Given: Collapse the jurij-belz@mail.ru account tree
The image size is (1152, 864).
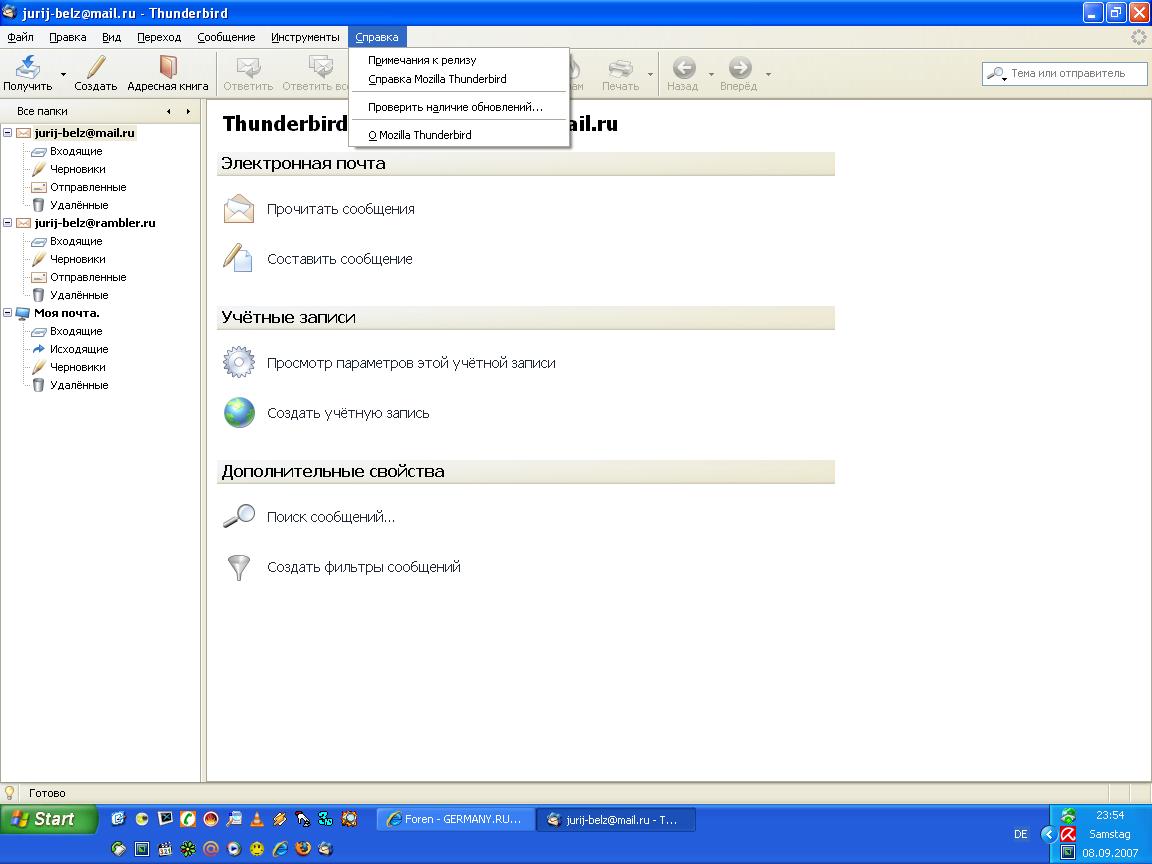Looking at the screenshot, I should click(x=8, y=133).
